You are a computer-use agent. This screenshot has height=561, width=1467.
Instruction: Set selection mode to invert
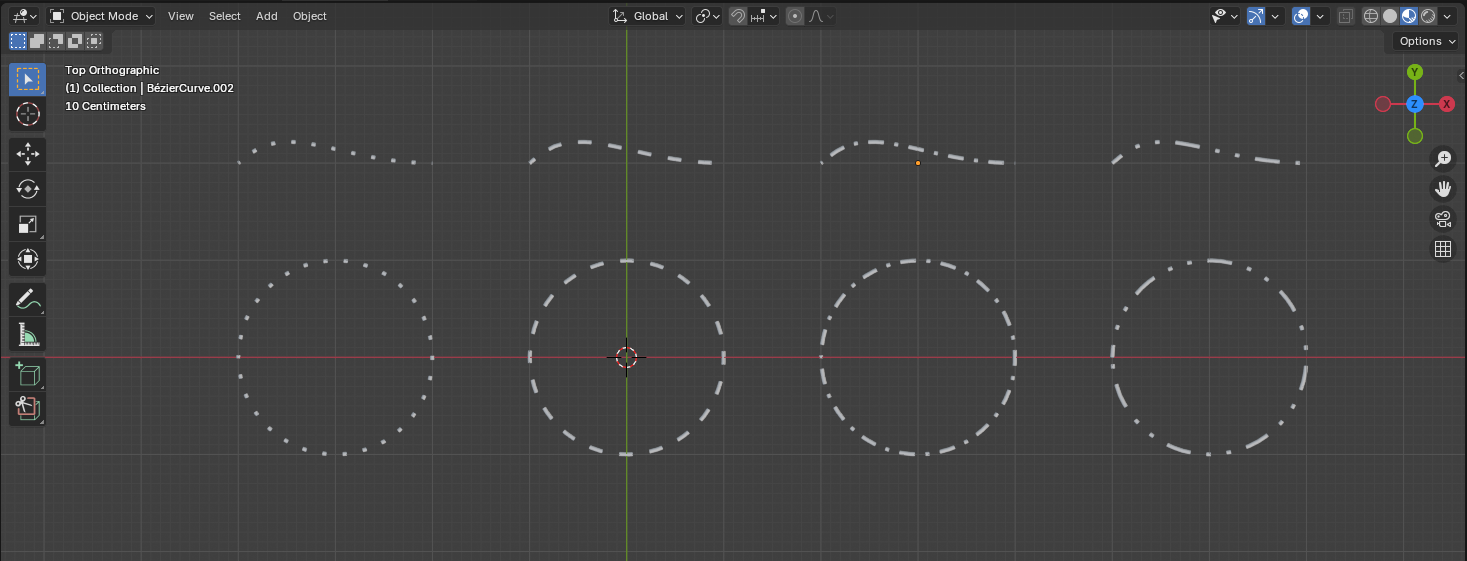[x=75, y=41]
